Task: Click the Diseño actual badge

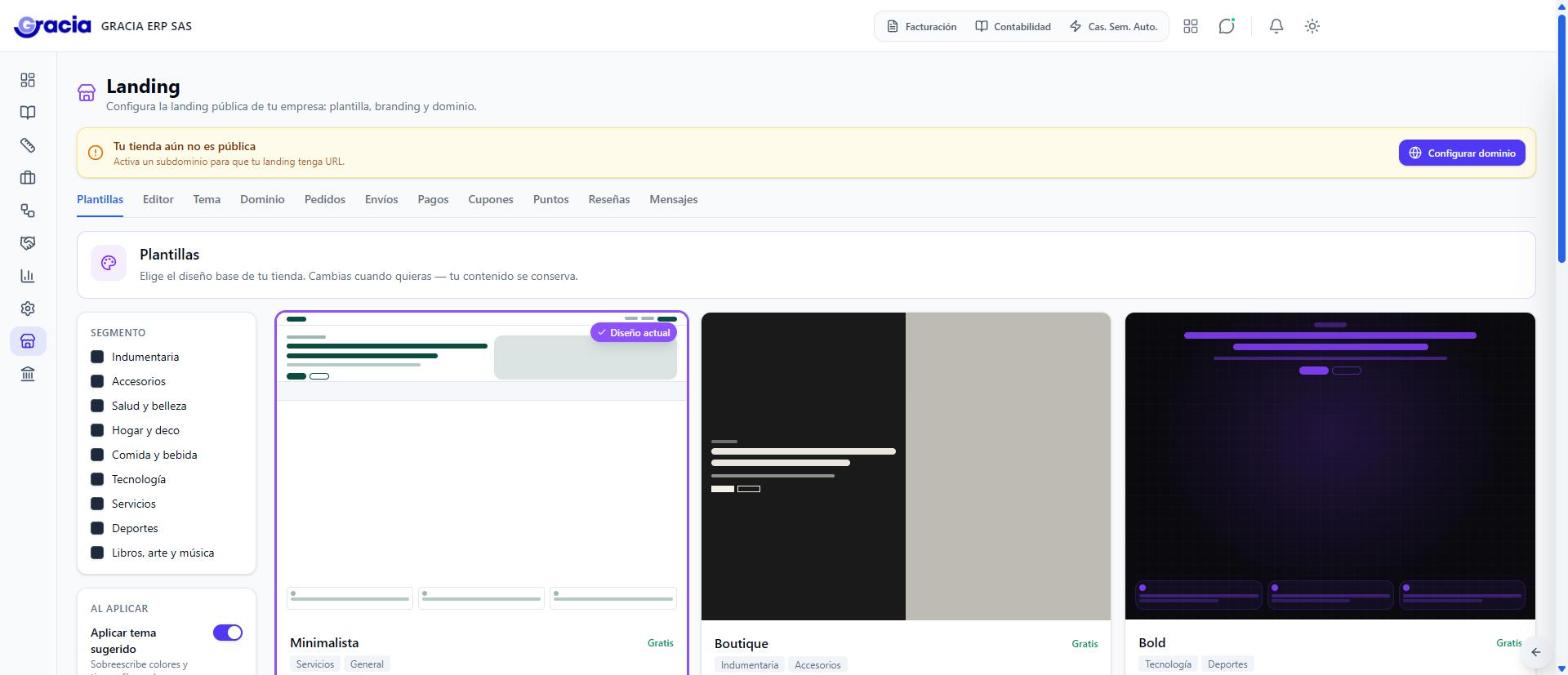Action: click(x=633, y=333)
